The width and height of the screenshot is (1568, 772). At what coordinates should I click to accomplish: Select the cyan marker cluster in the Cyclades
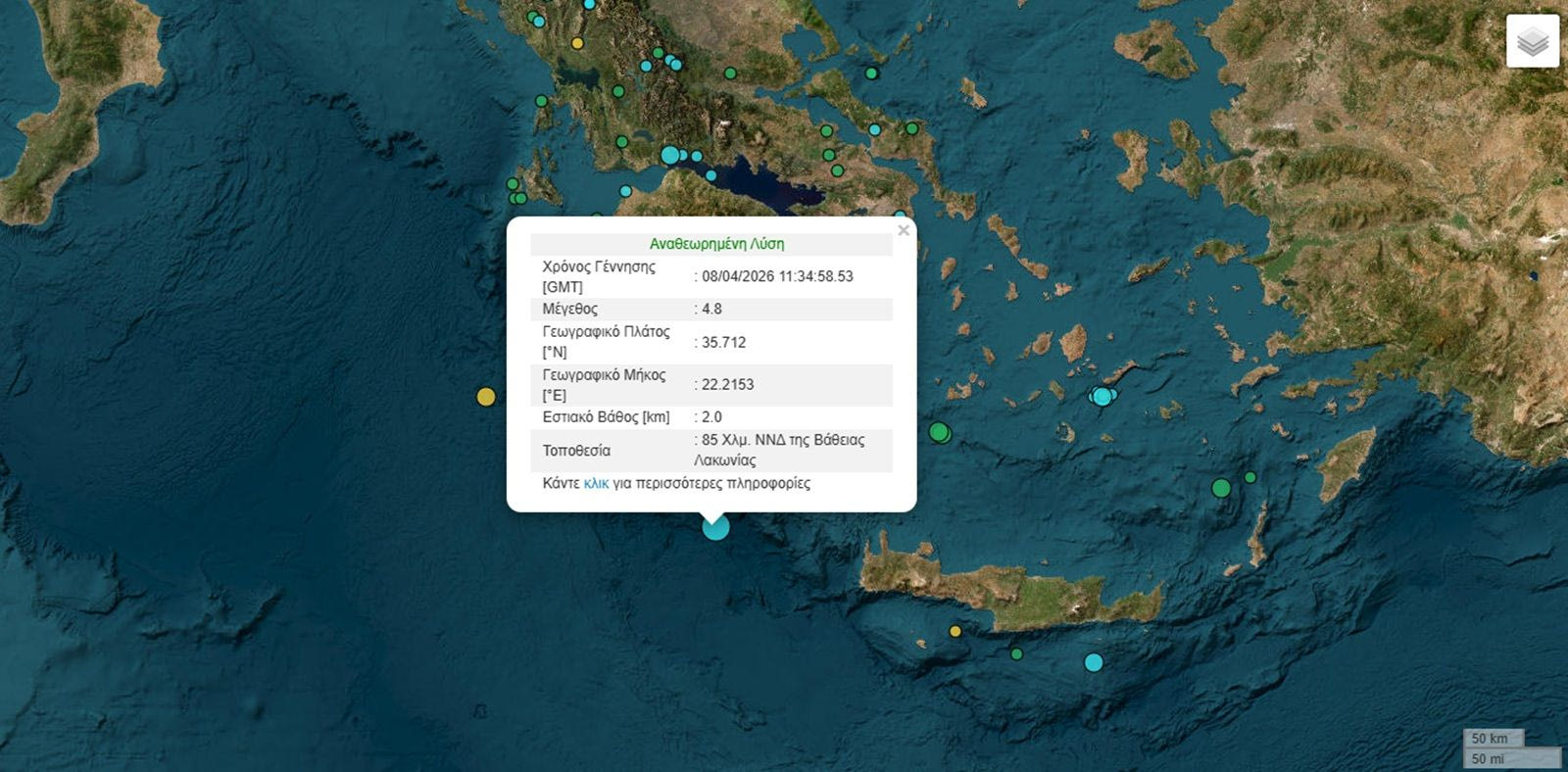pos(1102,396)
